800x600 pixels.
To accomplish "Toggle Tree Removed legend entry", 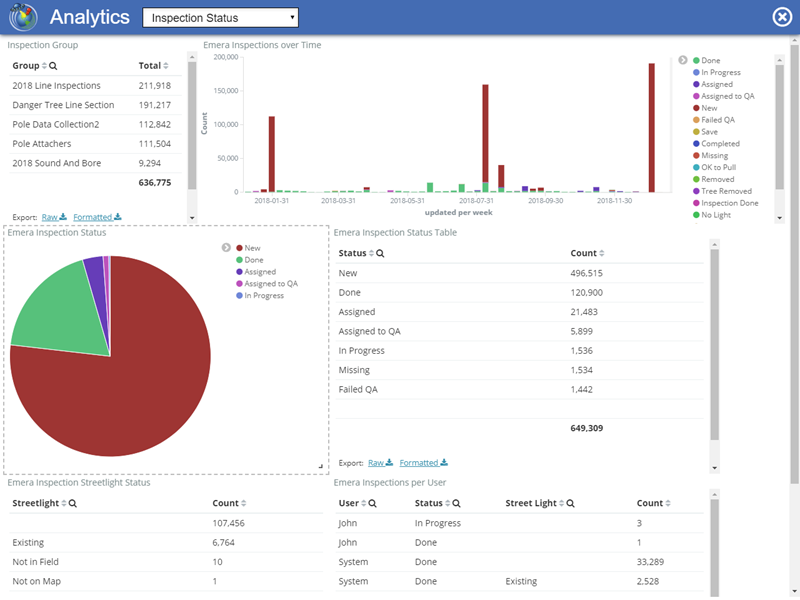I will [x=722, y=191].
